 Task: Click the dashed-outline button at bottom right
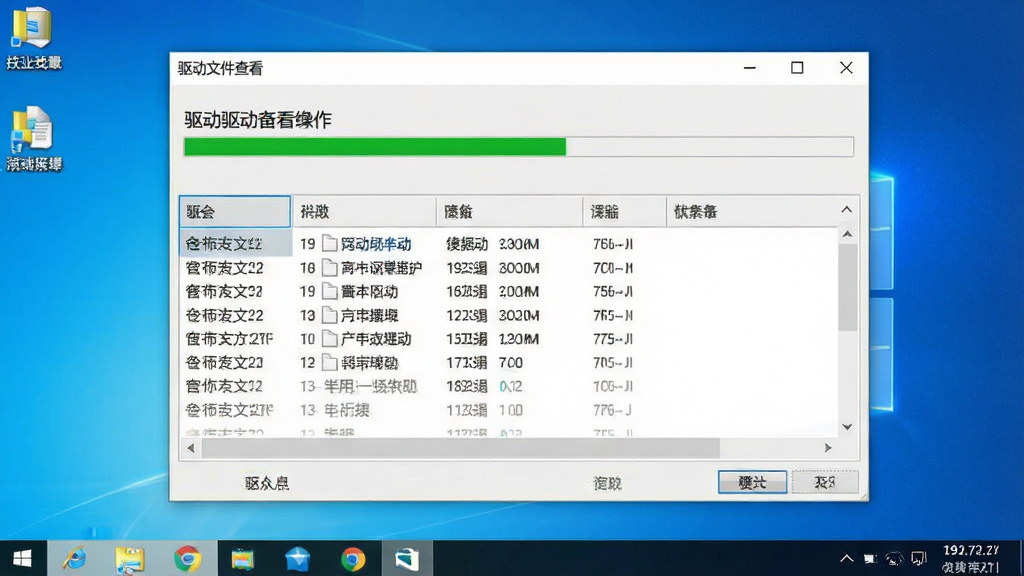tap(825, 483)
